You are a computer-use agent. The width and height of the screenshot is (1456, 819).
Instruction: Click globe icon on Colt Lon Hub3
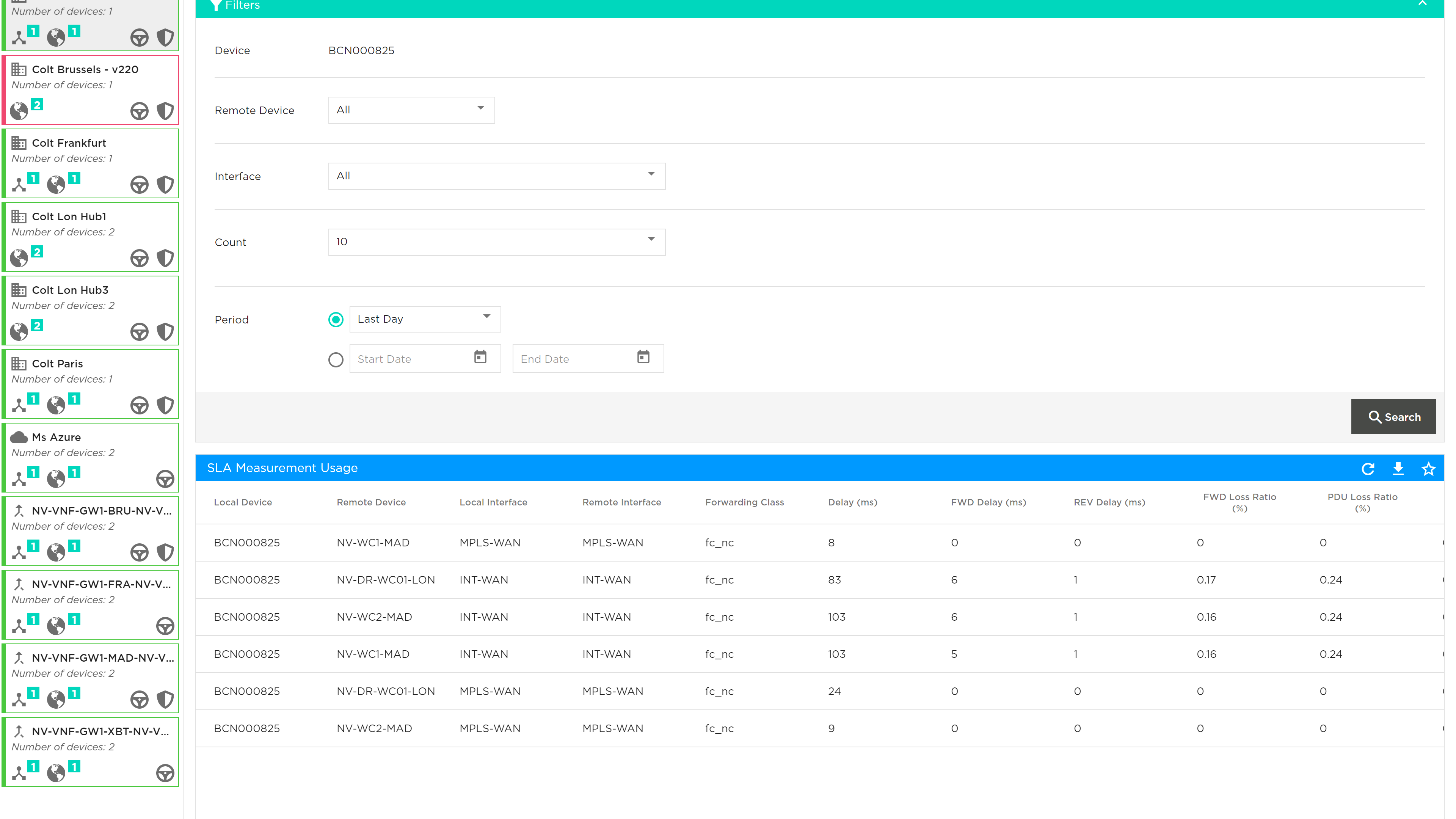click(x=19, y=332)
